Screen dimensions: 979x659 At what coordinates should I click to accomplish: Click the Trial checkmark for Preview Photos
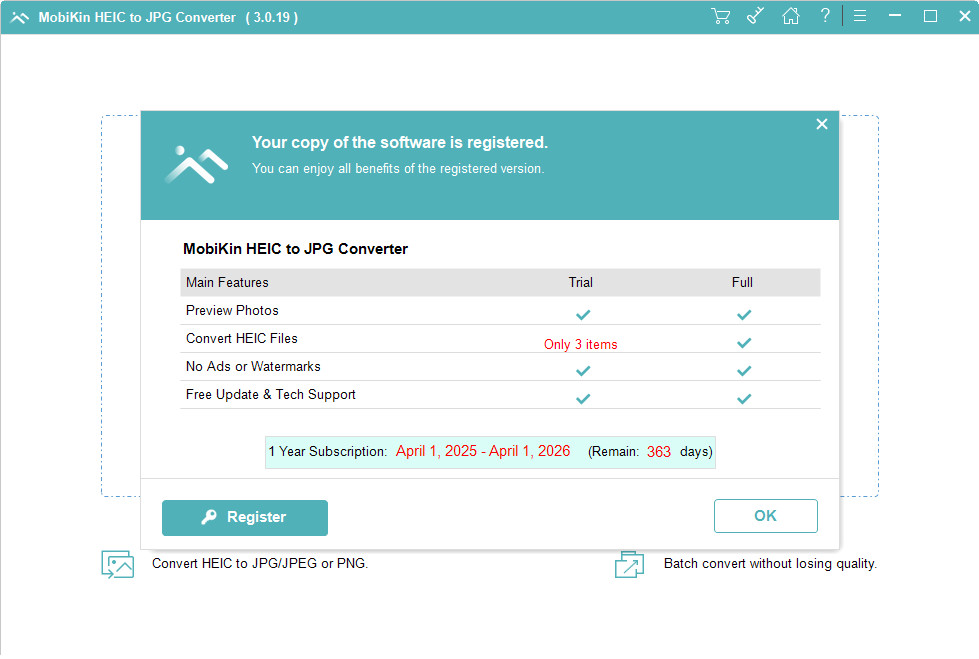tap(583, 315)
